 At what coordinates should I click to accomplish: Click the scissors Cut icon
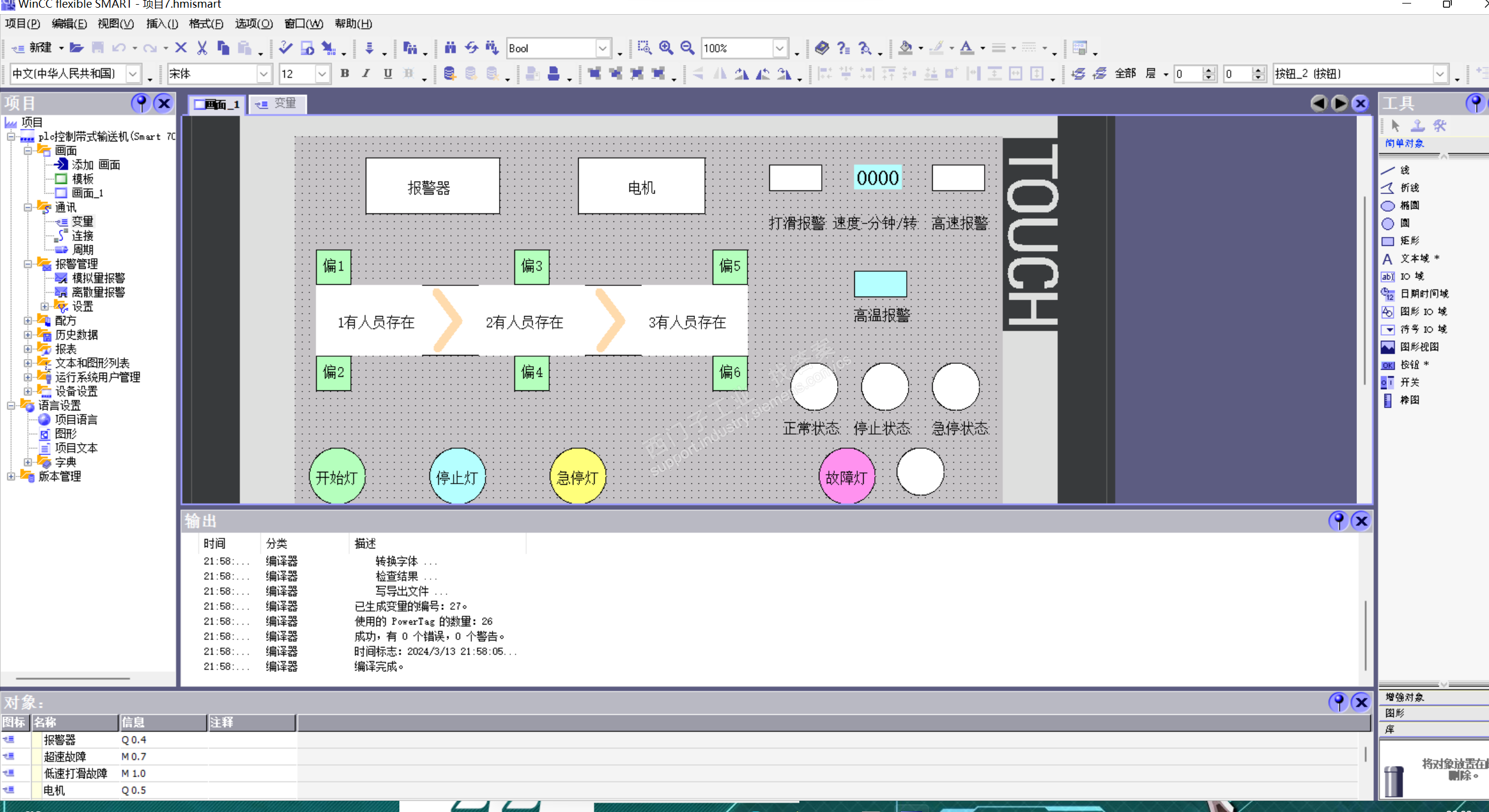click(x=202, y=48)
